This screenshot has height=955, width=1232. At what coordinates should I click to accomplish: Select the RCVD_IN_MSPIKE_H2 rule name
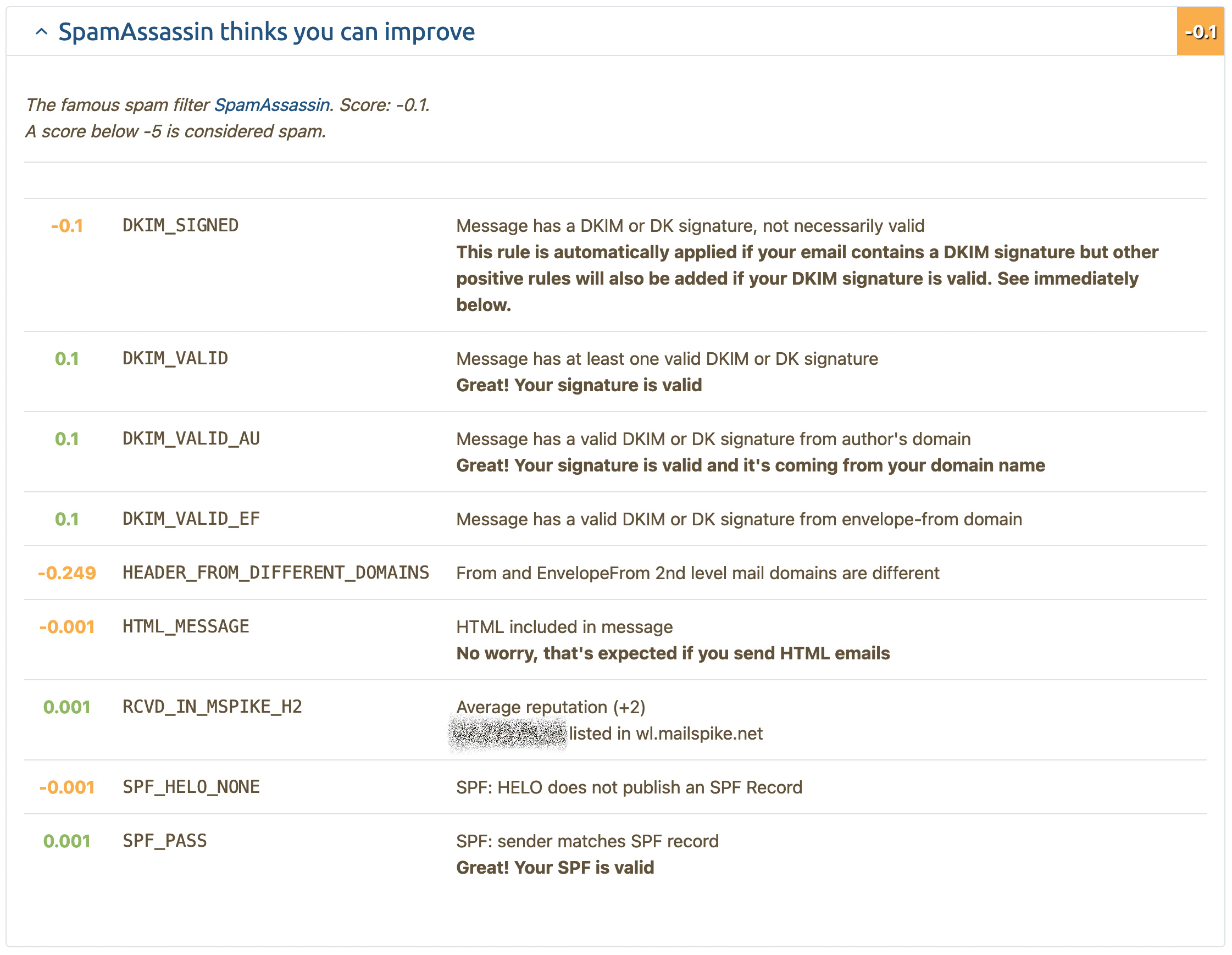pos(212,707)
